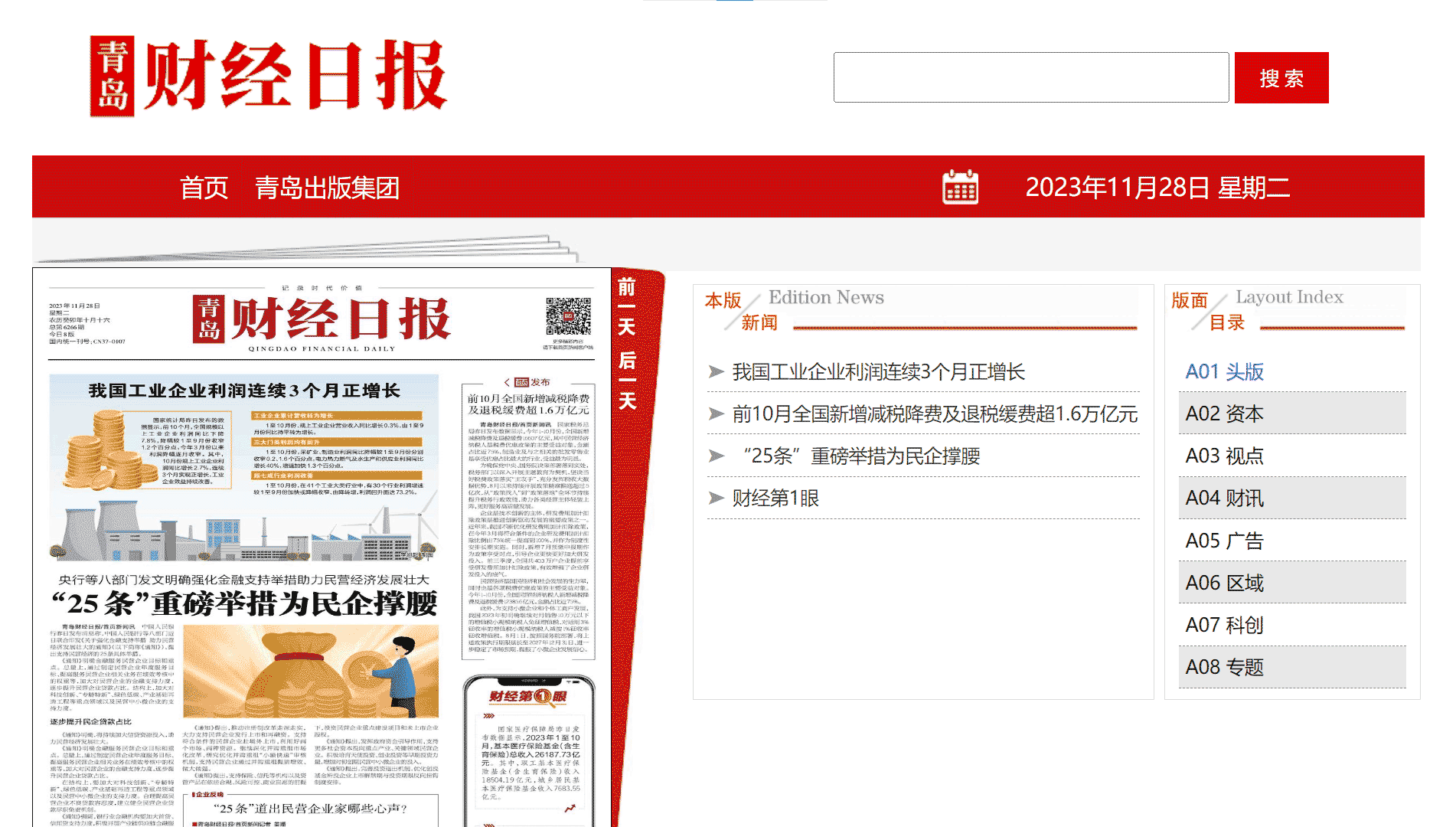1456x827 pixels.
Task: Click the "25条"道出民营企业家哪些心声 sub-article
Action: click(311, 809)
